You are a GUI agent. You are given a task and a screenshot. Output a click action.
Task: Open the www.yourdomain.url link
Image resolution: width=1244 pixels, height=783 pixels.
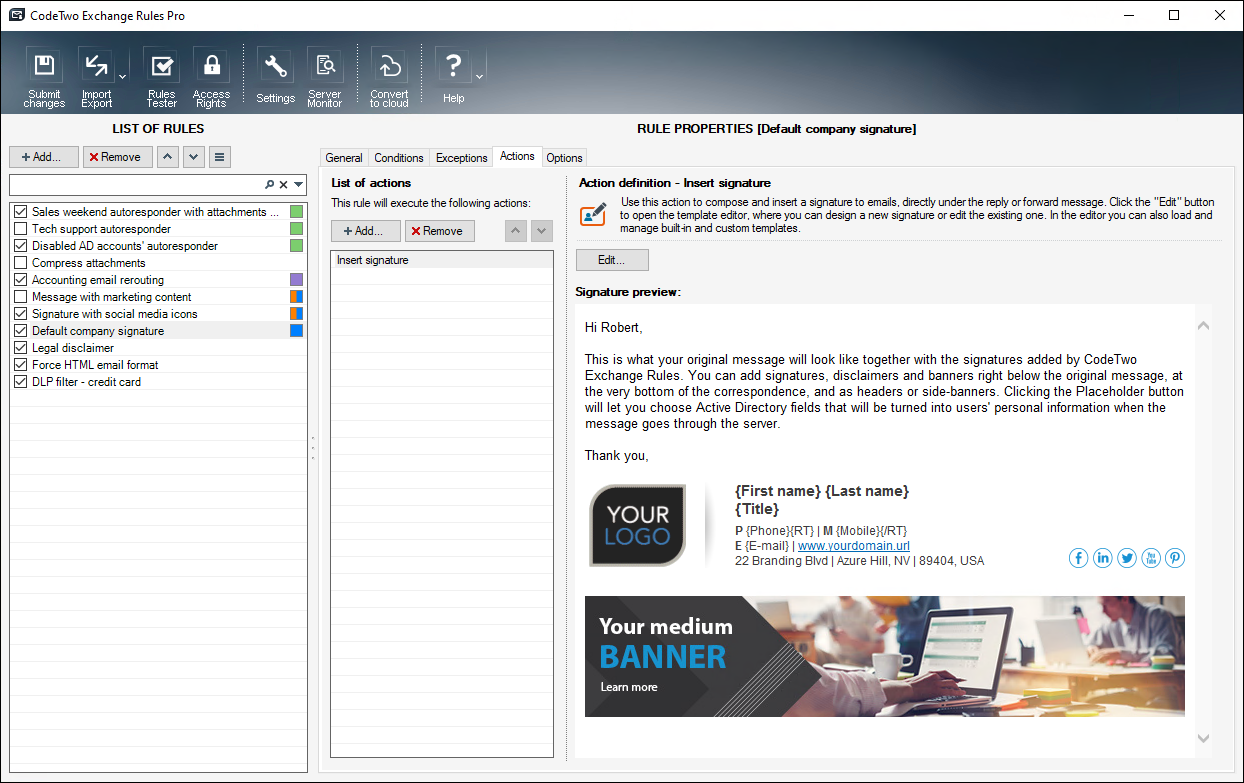pos(854,546)
